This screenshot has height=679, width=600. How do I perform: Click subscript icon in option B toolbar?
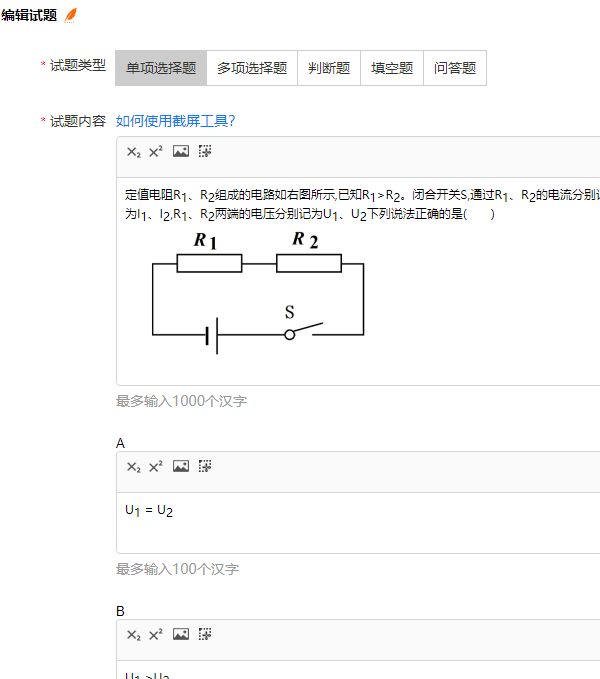coord(133,635)
